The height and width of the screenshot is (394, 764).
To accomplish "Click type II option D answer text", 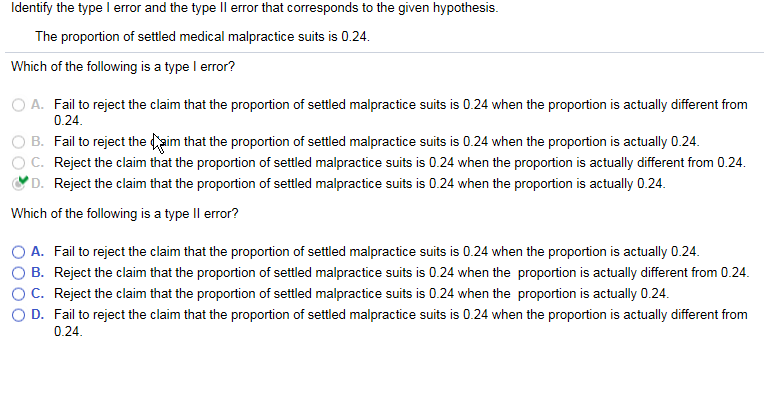I will click(401, 322).
